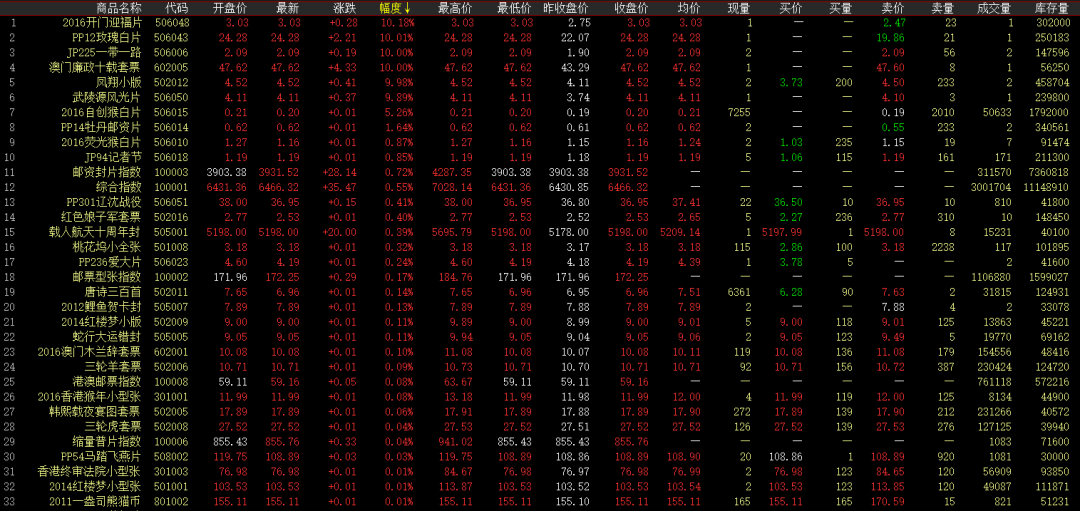Select the 红色娘子军套票 name cell

tap(102, 216)
